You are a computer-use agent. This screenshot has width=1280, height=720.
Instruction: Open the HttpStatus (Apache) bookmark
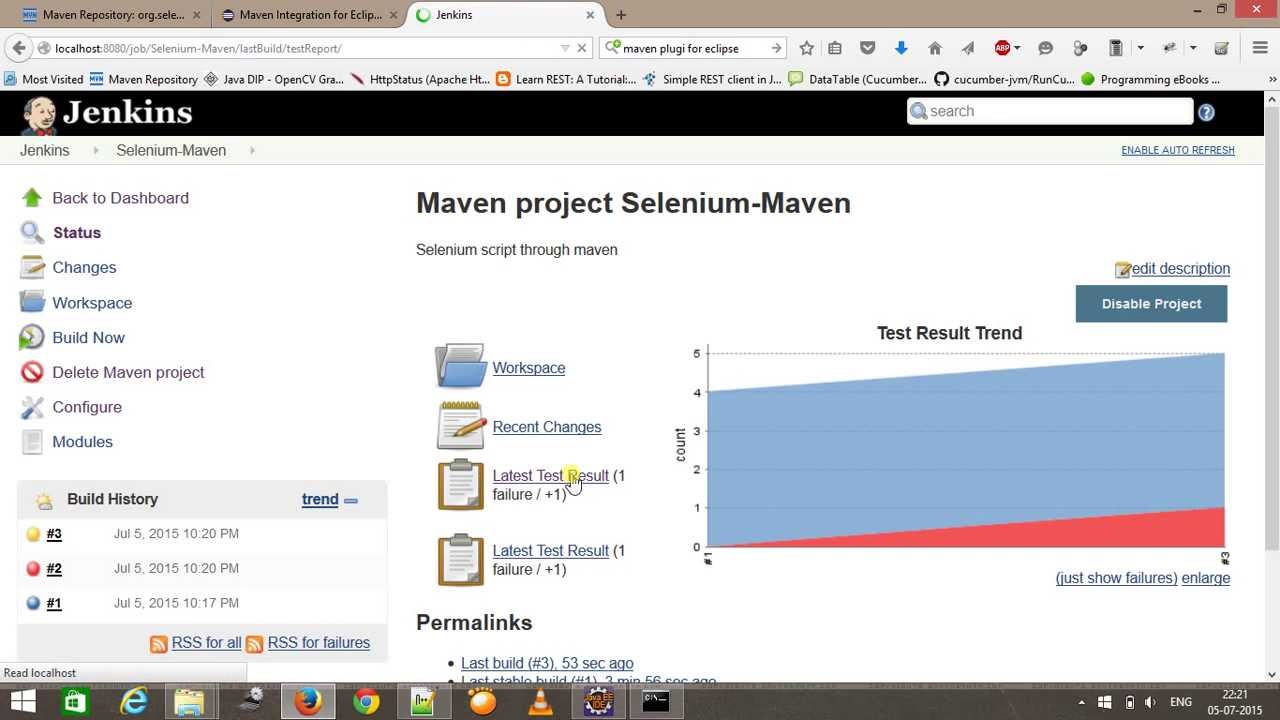[420, 80]
